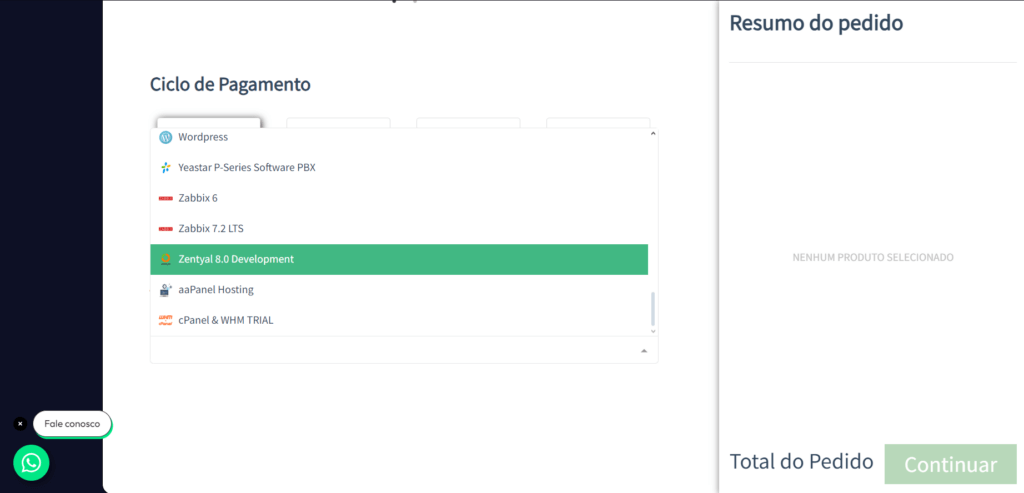This screenshot has width=1024, height=493.
Task: Click the Continuar button
Action: coord(950,464)
